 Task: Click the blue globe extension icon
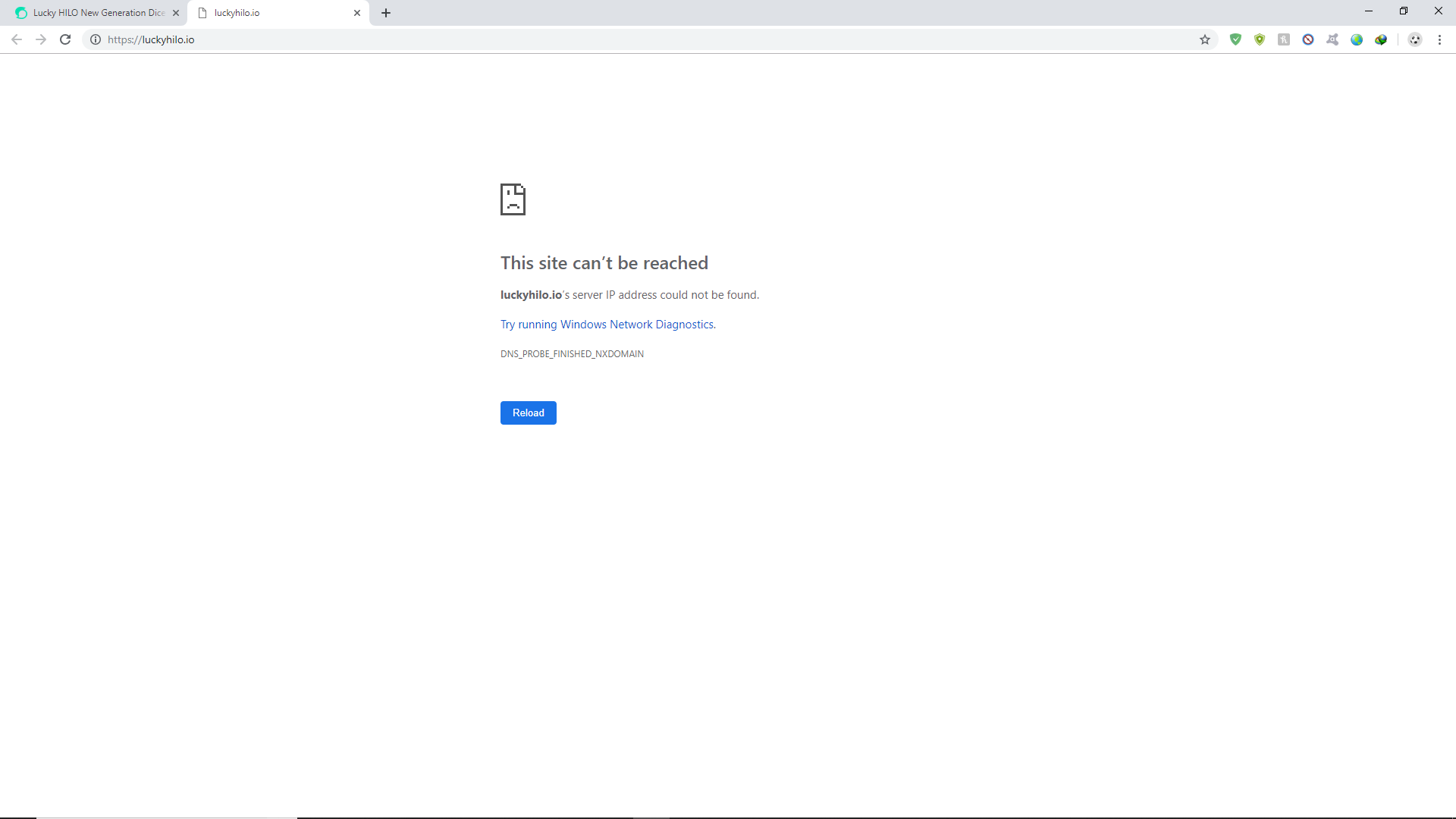[1357, 39]
